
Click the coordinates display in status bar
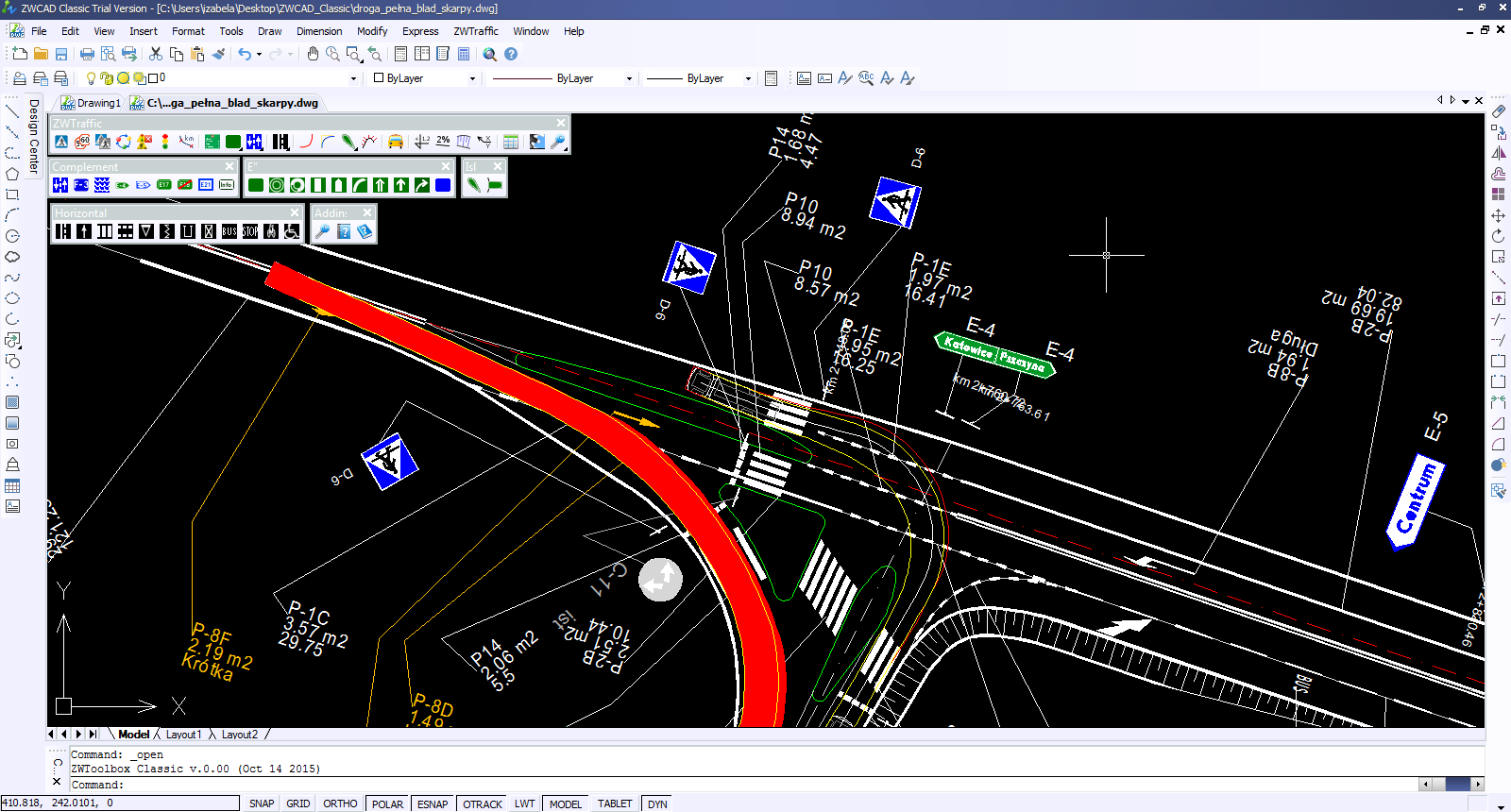click(x=120, y=803)
